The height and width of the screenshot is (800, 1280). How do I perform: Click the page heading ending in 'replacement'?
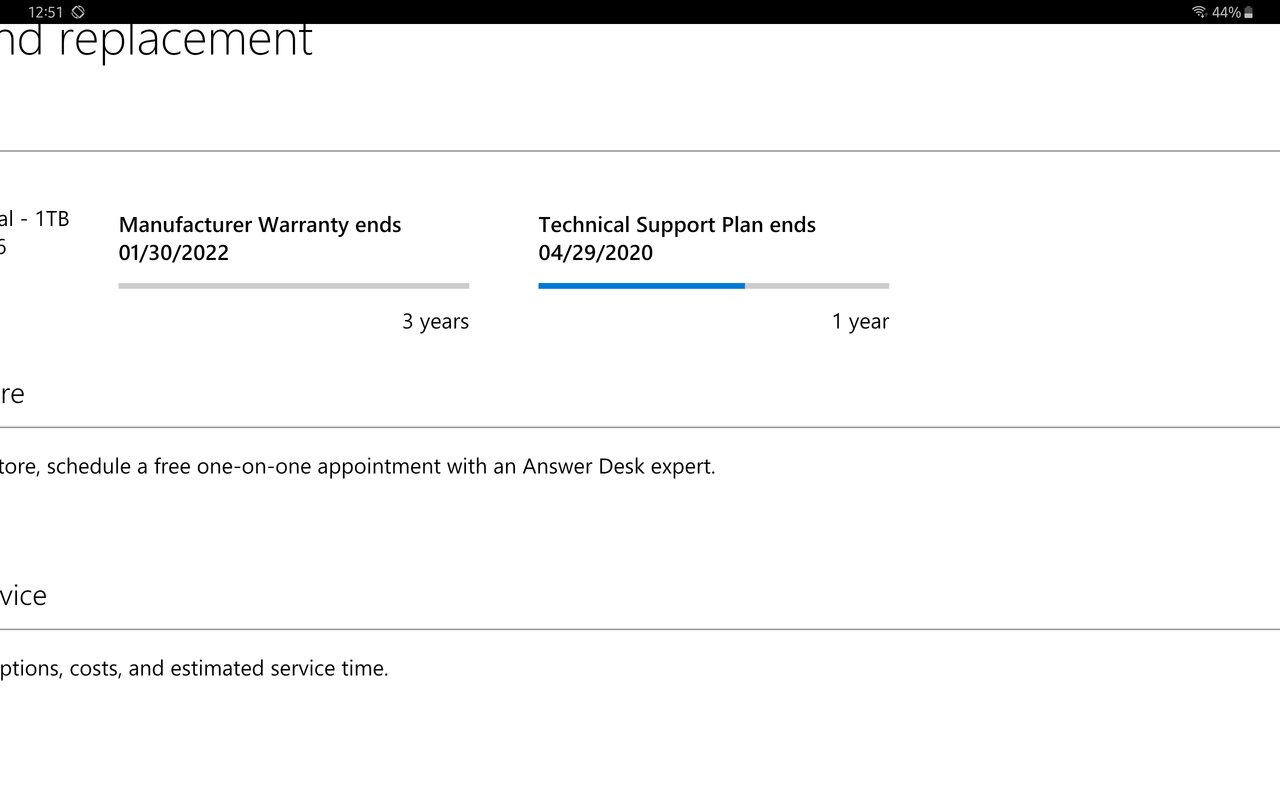156,42
